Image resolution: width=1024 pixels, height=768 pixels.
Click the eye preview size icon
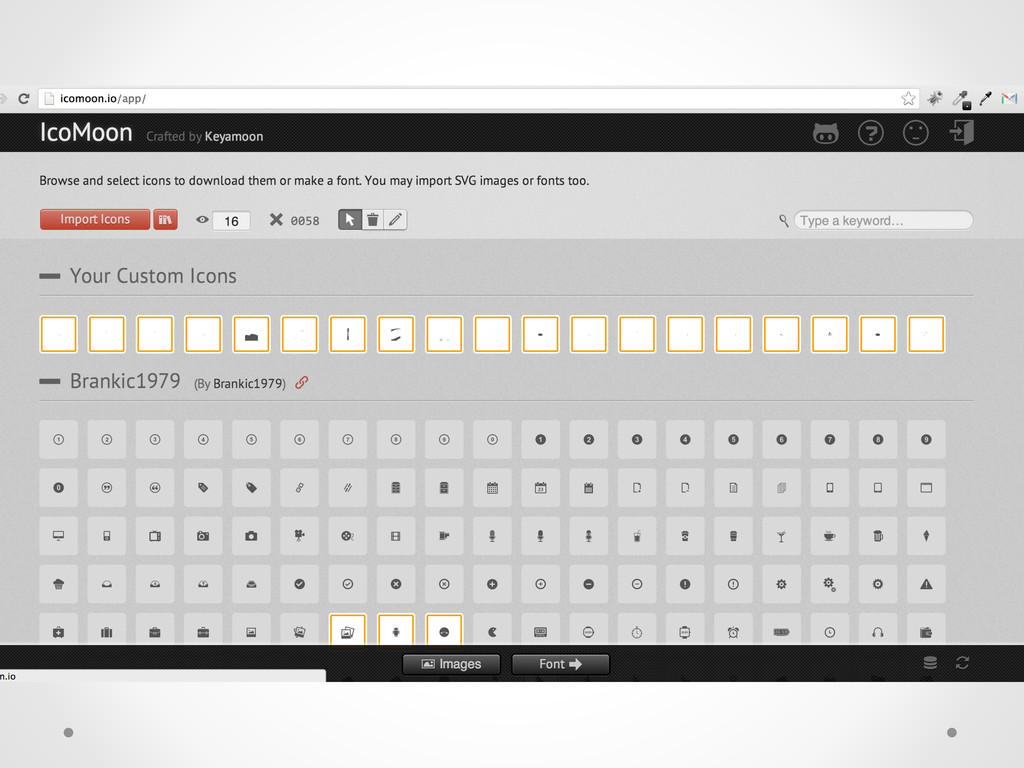coord(202,220)
